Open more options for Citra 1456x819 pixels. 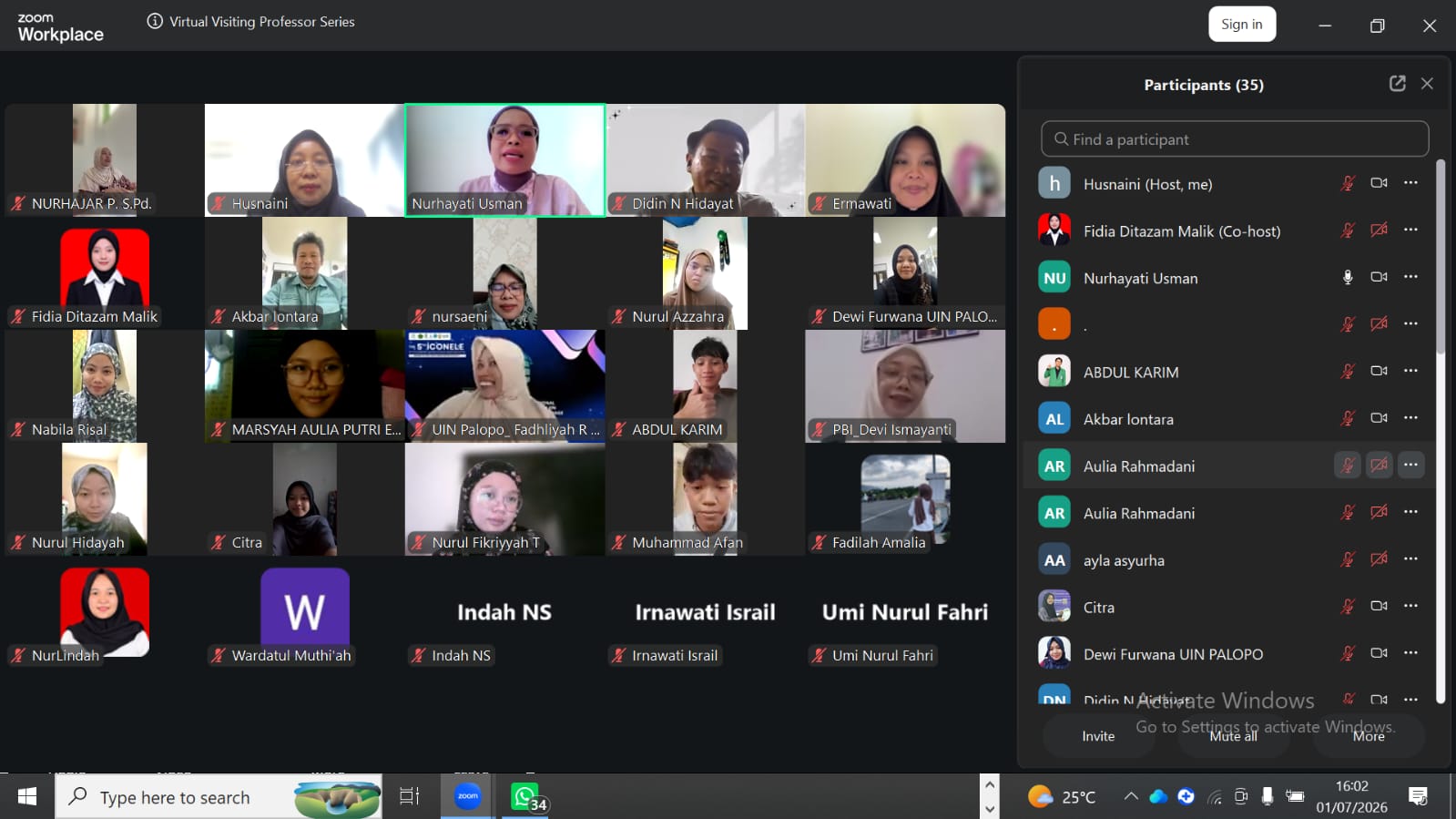(x=1410, y=606)
